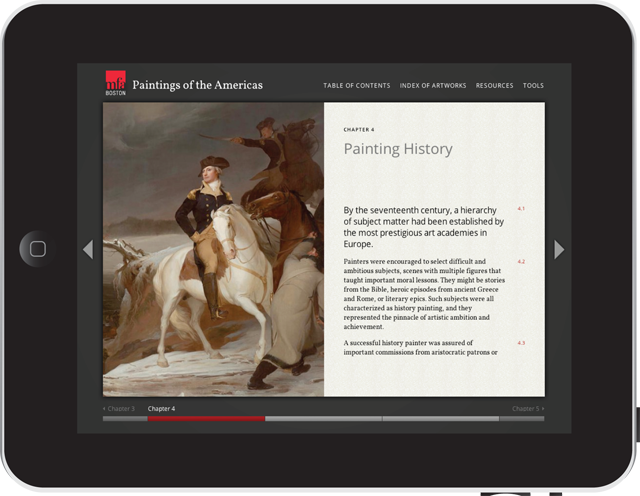640x496 pixels.
Task: Click paragraph marker 4.1
Action: (521, 209)
